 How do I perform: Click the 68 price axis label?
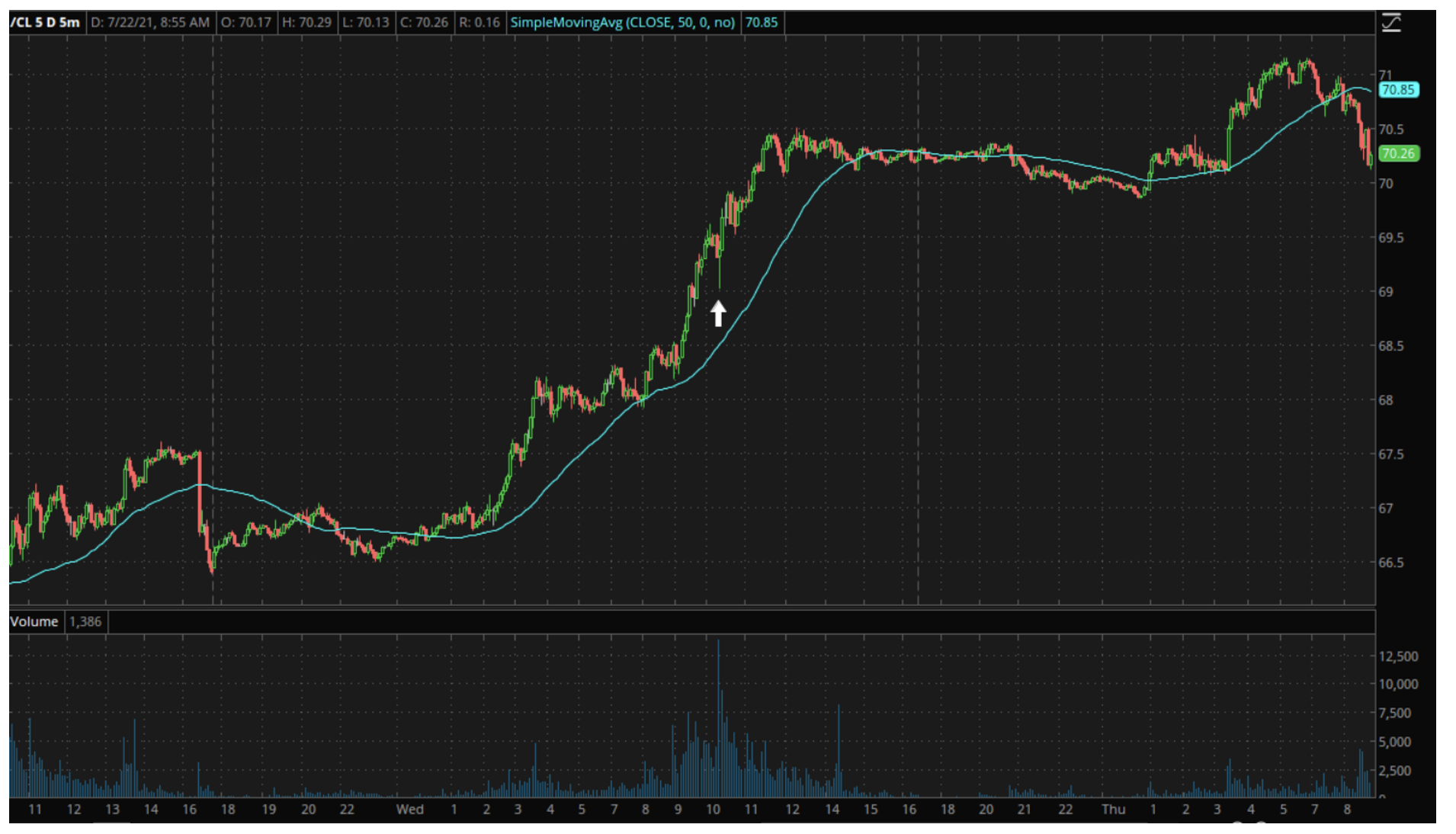point(1385,399)
